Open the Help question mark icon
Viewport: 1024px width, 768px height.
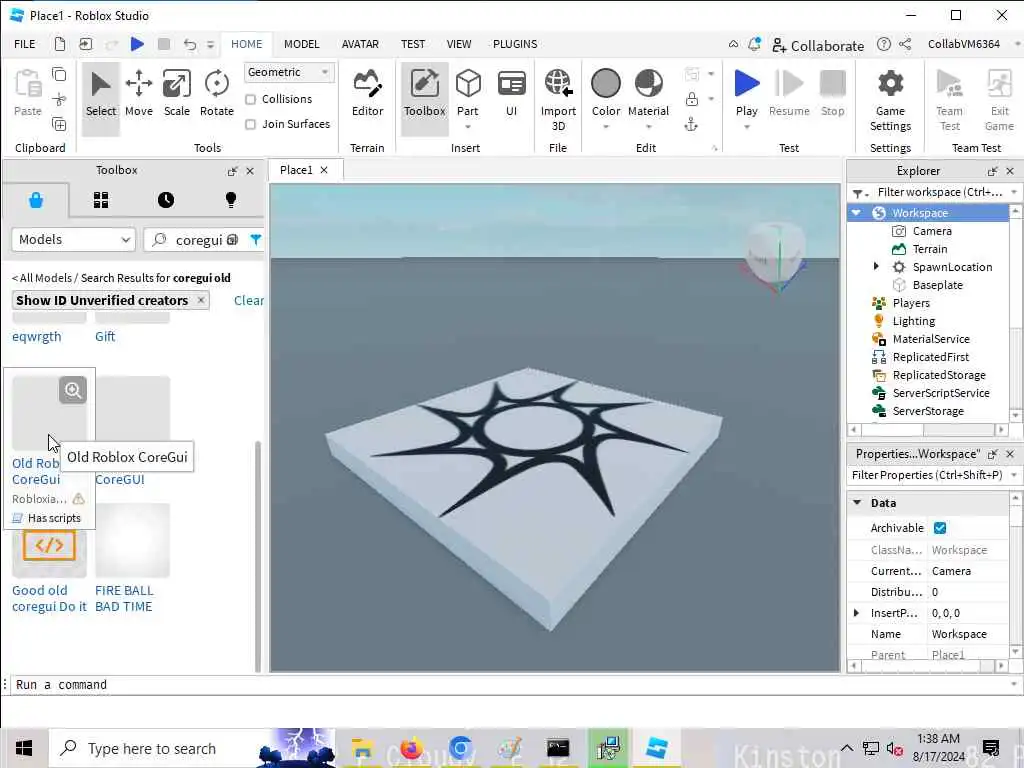tap(884, 44)
